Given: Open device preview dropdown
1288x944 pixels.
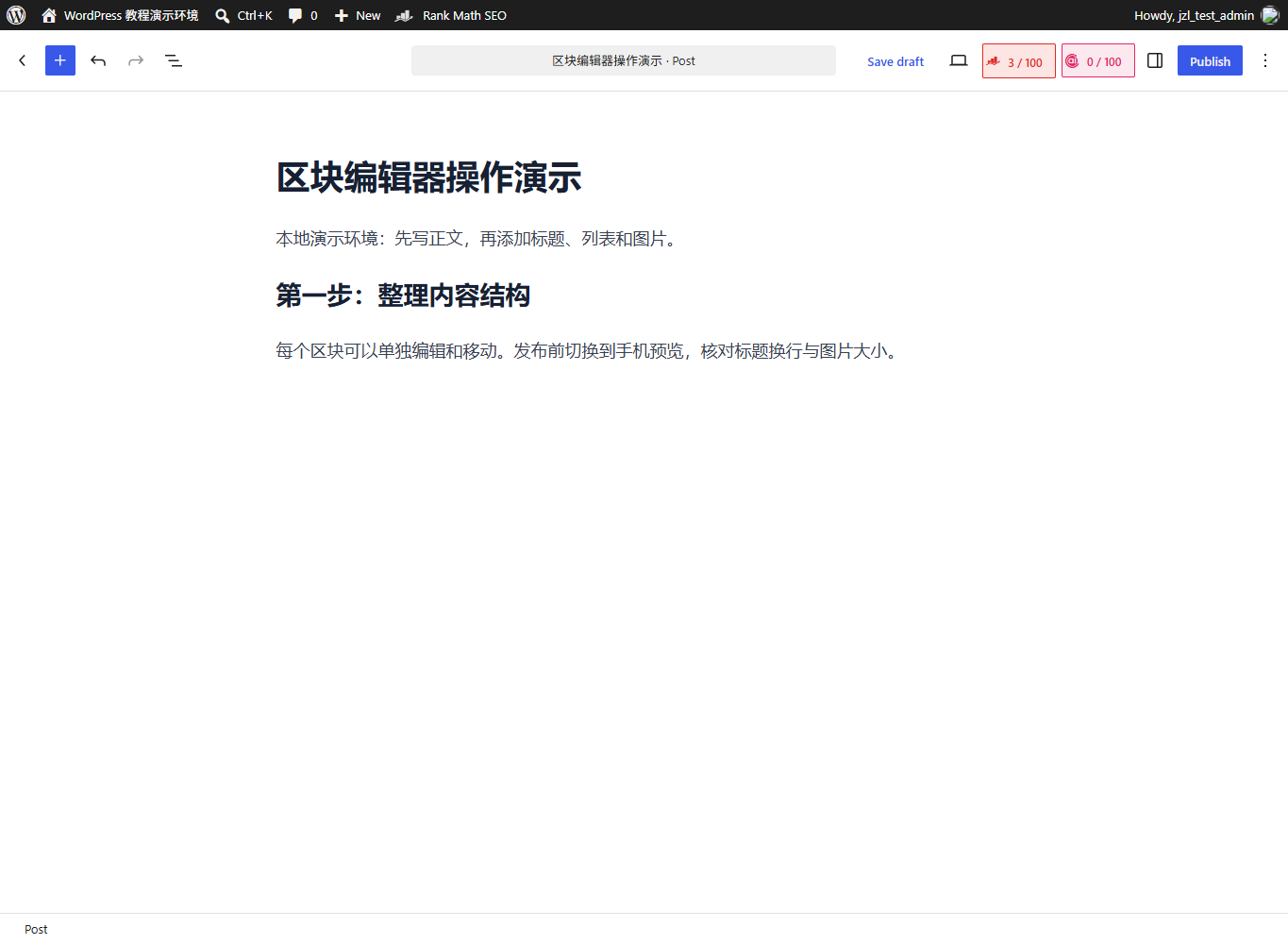Looking at the screenshot, I should click(x=959, y=60).
